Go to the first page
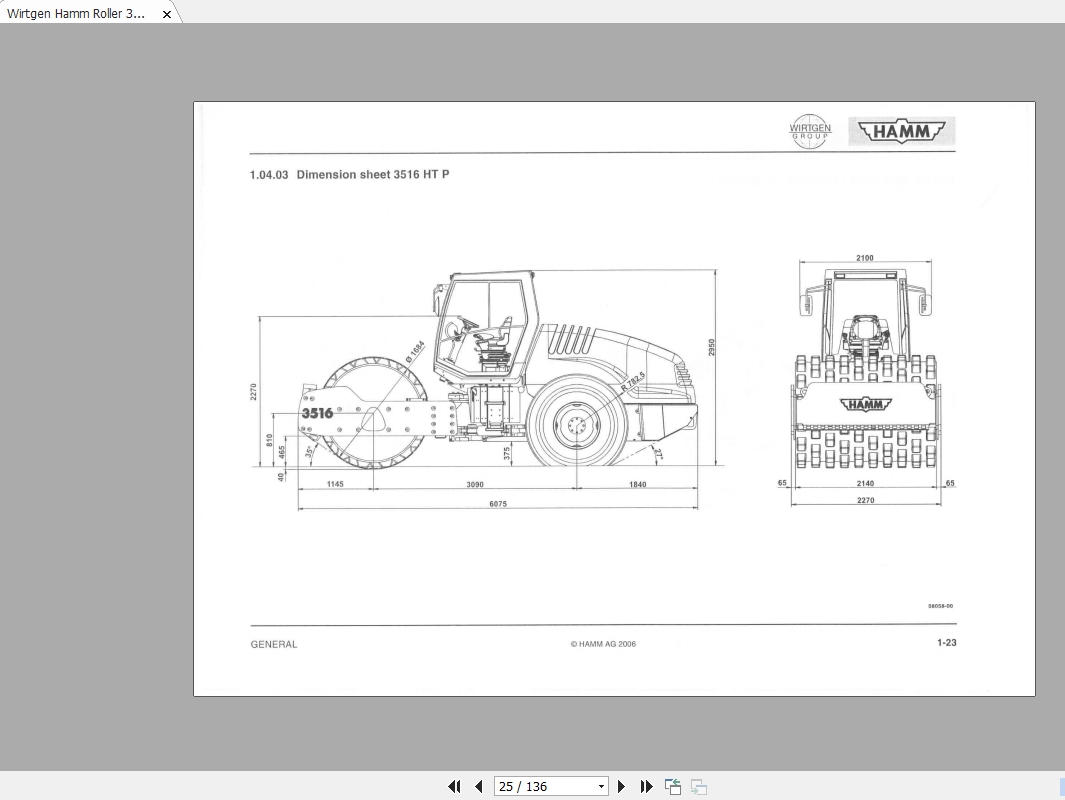Image resolution: width=1065 pixels, height=800 pixels. point(454,786)
